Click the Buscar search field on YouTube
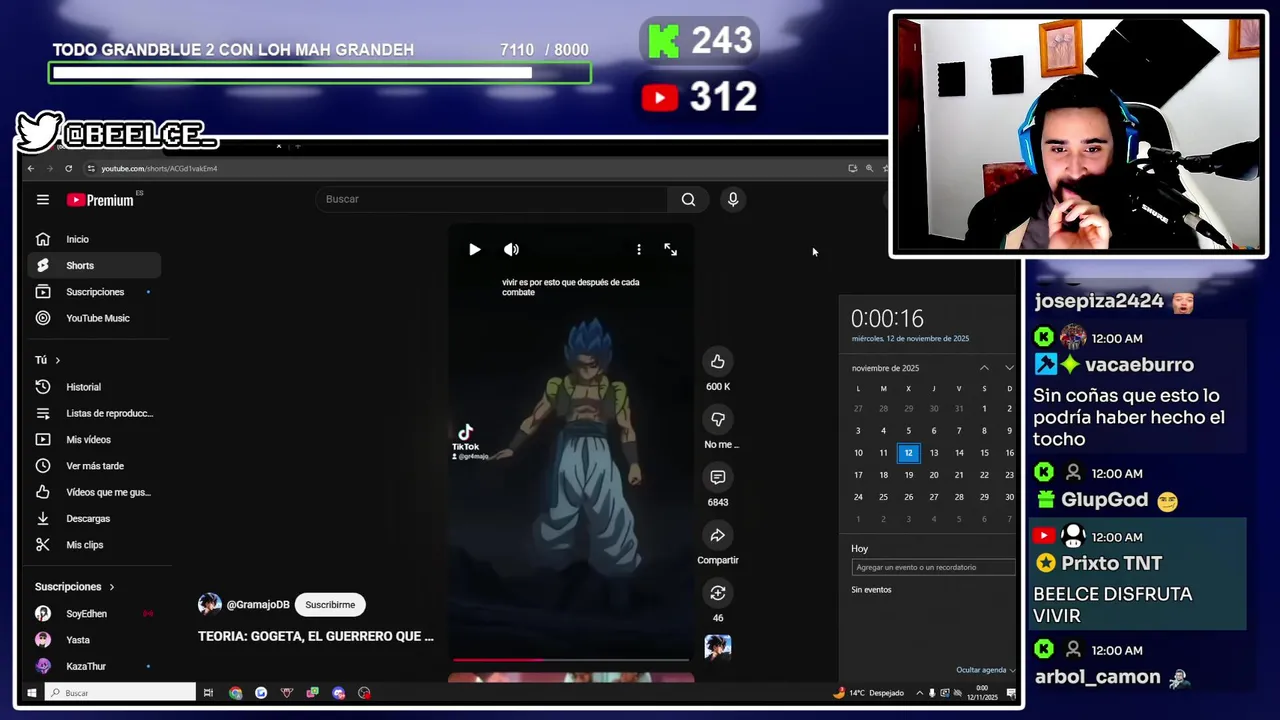This screenshot has height=720, width=1280. point(491,199)
